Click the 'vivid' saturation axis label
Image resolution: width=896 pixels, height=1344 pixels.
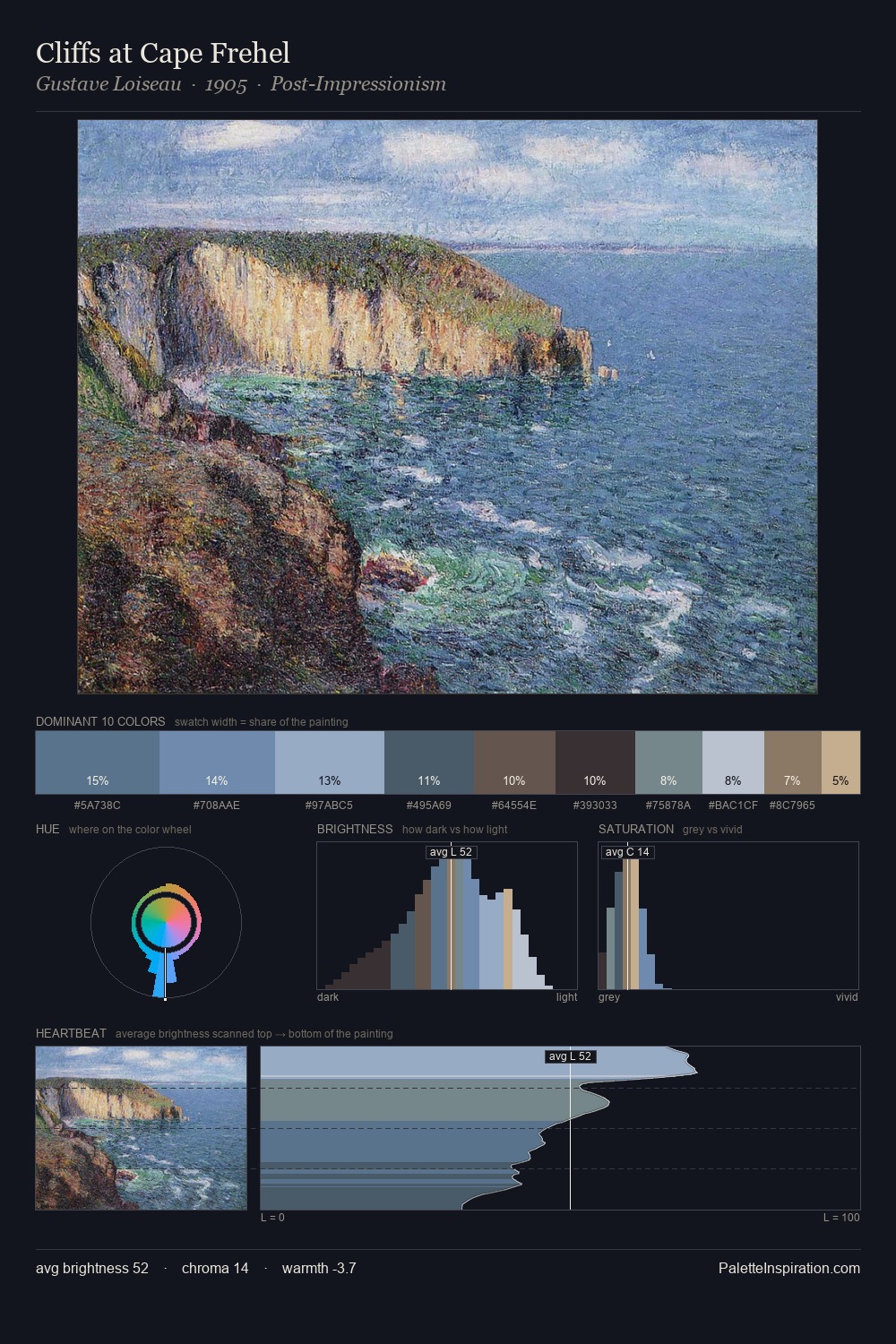[847, 997]
